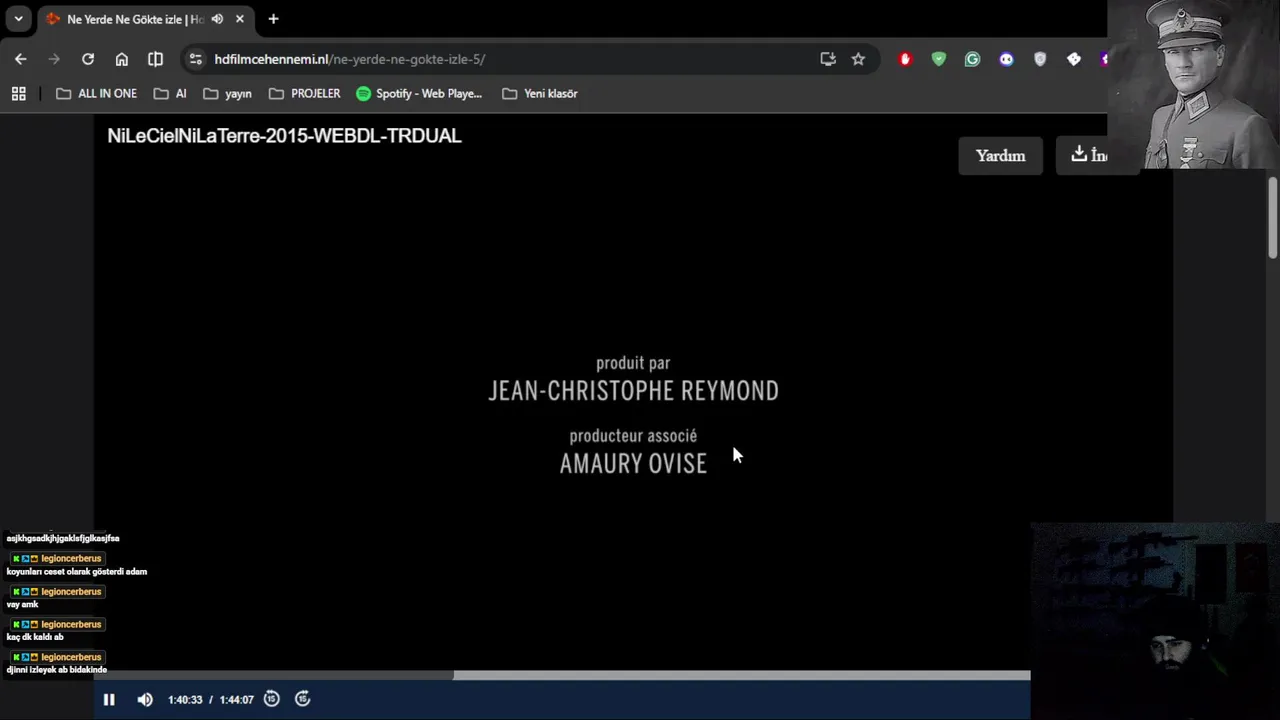The height and width of the screenshot is (720, 1280).
Task: Mute the video player volume
Action: [x=145, y=699]
